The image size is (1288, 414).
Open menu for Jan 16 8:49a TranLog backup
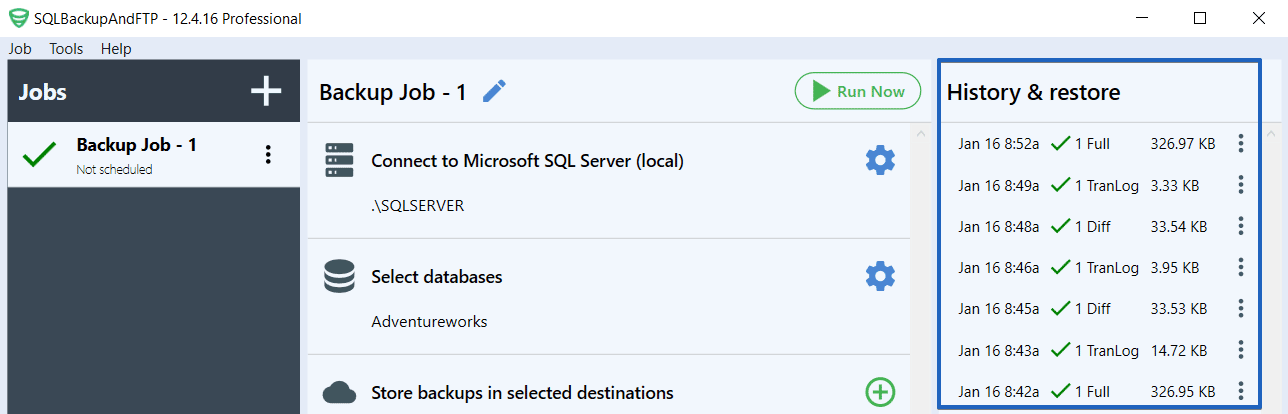1241,185
